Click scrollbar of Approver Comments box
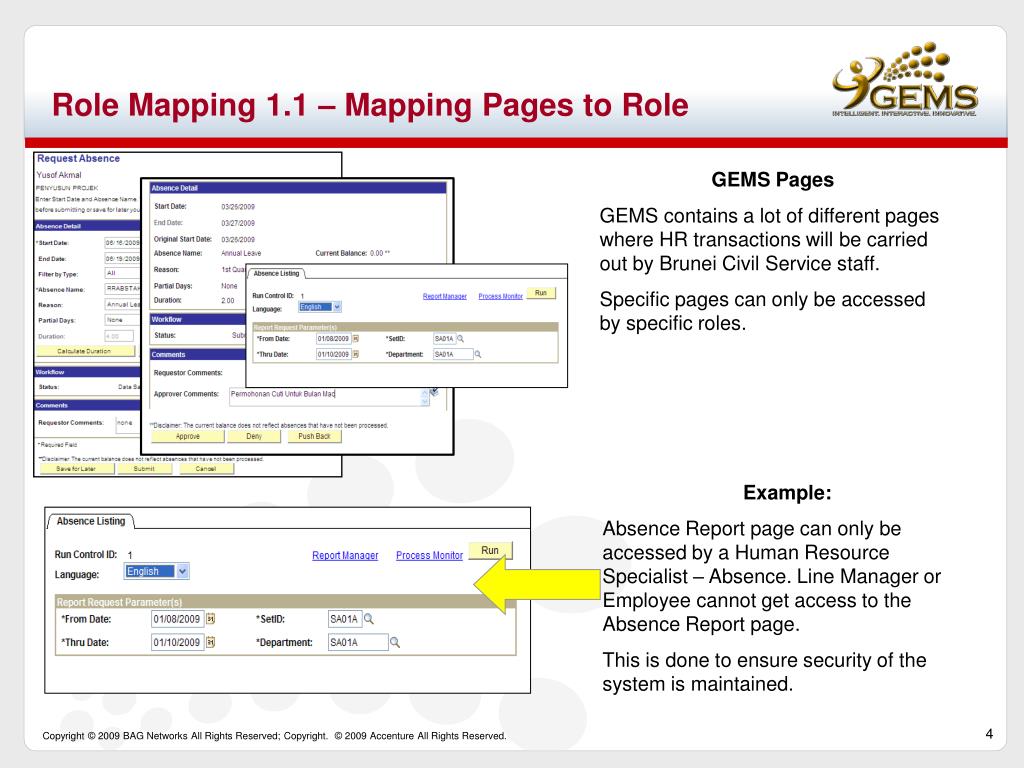The image size is (1024, 768). [x=425, y=397]
